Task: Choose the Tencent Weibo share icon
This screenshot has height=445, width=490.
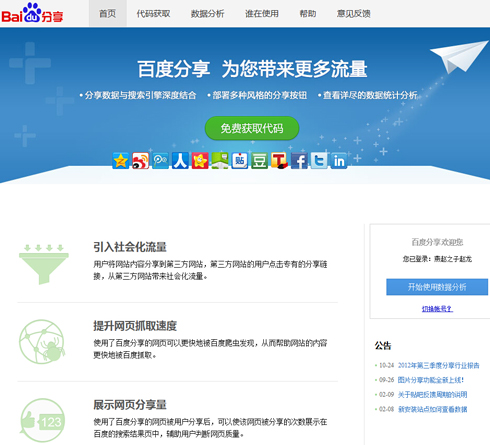Action: pyautogui.click(x=160, y=161)
